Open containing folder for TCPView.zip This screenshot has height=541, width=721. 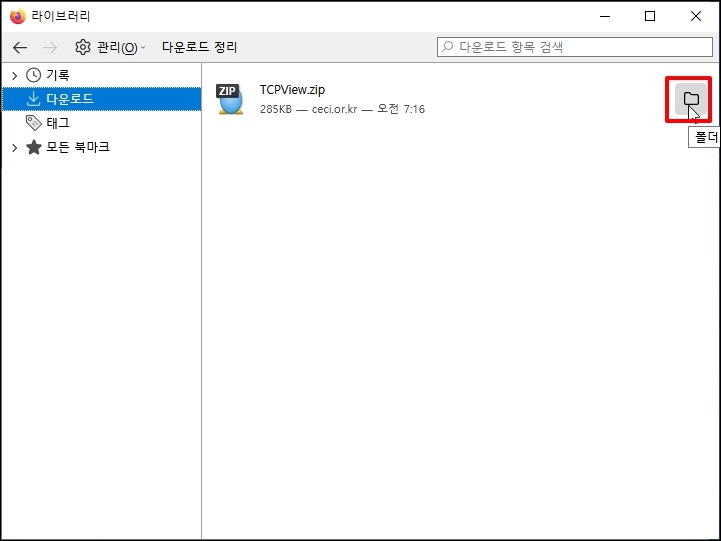point(691,99)
